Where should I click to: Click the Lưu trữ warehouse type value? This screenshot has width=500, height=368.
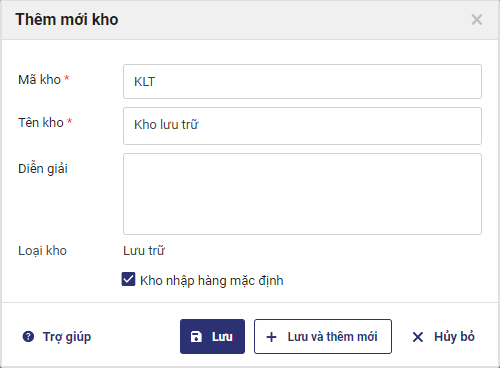[x=144, y=251]
